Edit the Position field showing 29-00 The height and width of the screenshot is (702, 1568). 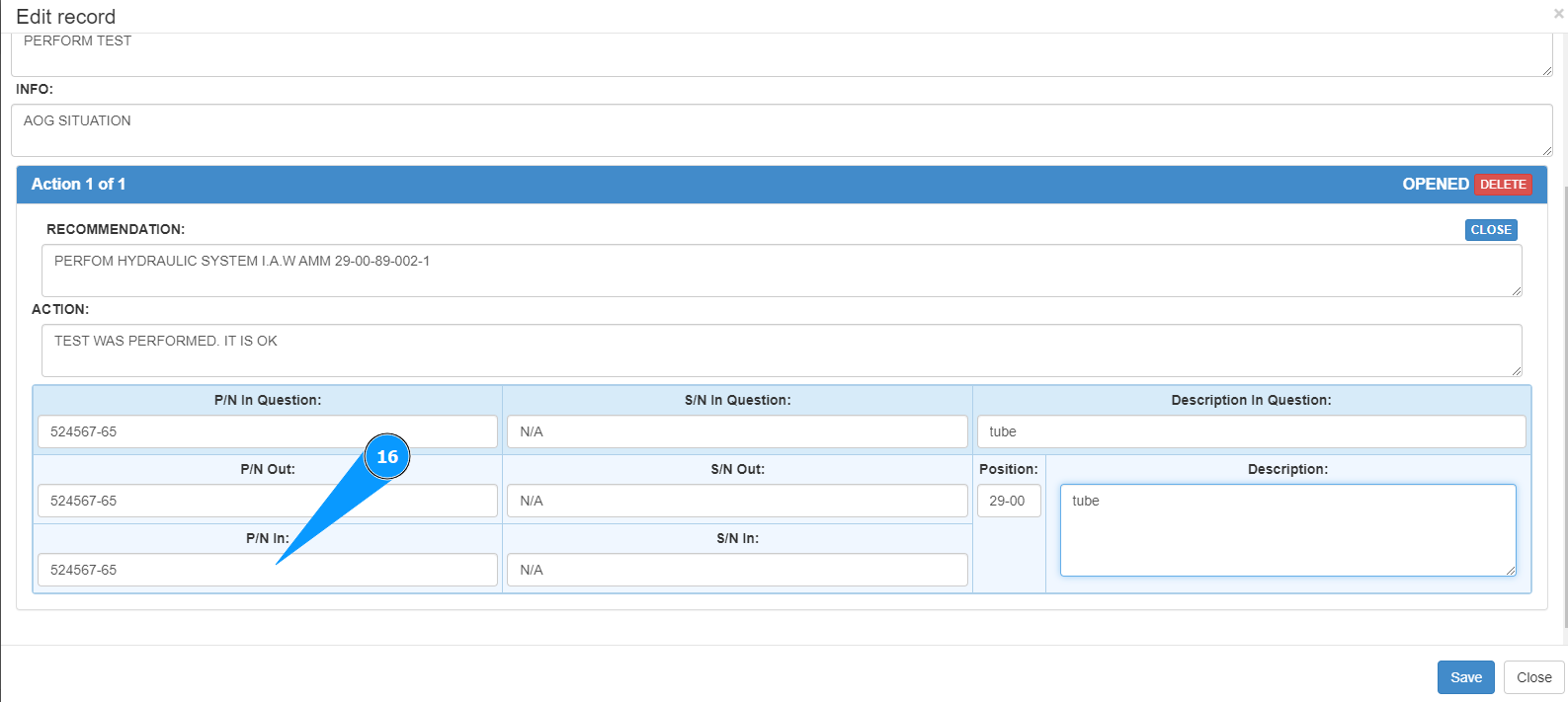coord(1009,501)
